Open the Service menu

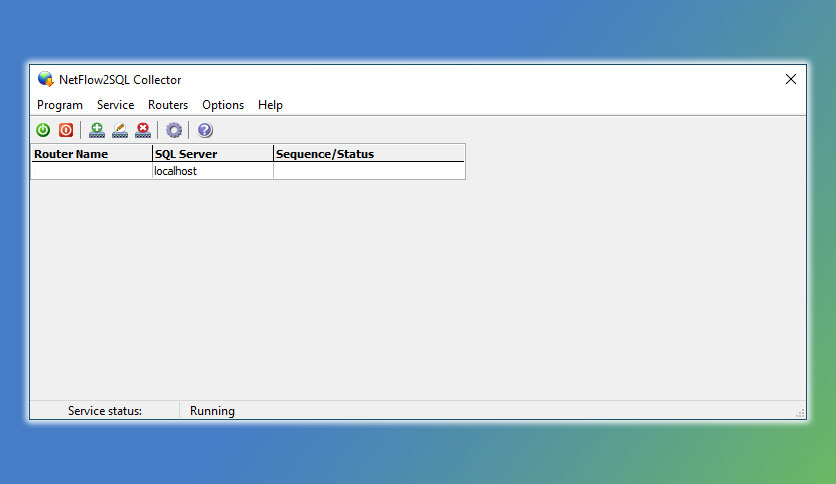(116, 105)
